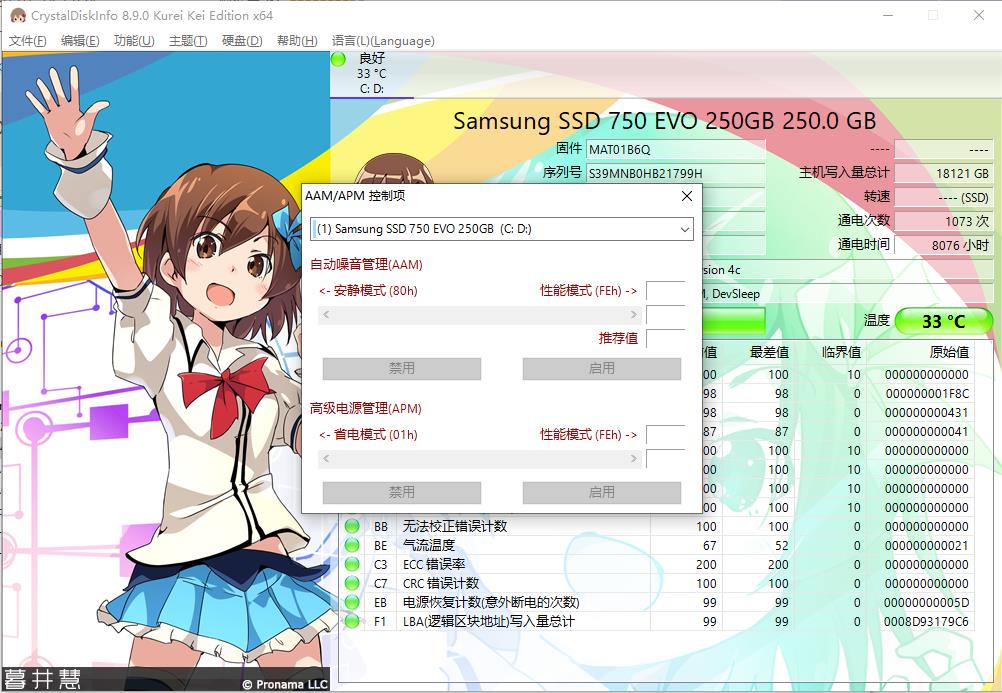Screen dimensions: 1002x693
Task: Click the APM 禁用 button
Action: point(402,492)
